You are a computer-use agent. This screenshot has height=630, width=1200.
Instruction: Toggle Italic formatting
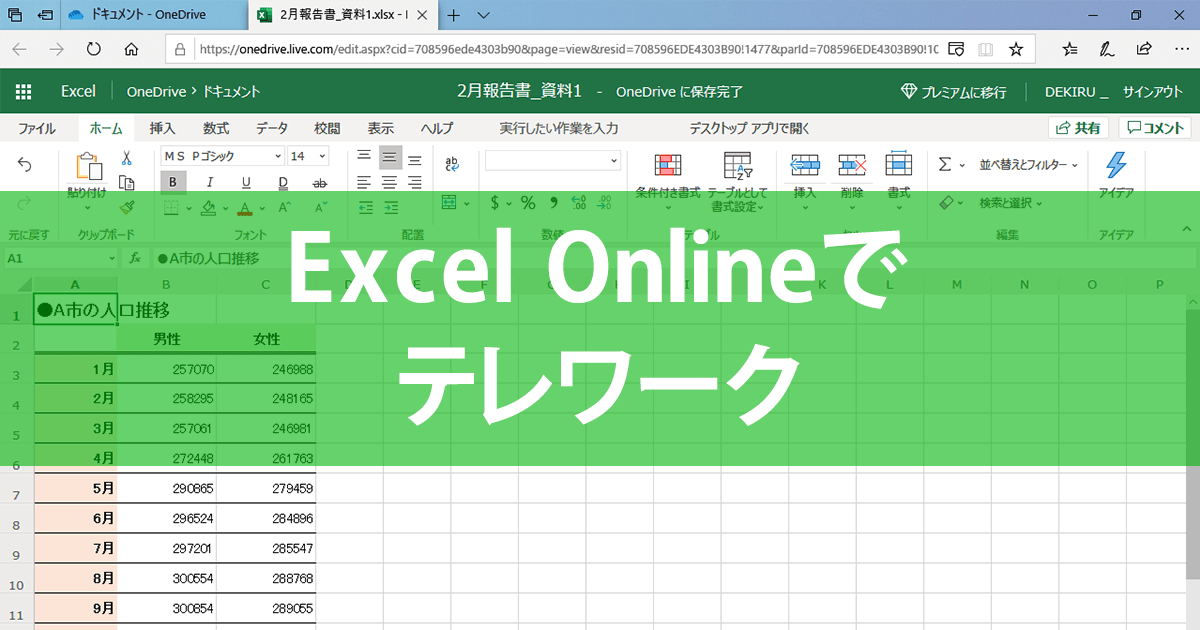210,182
